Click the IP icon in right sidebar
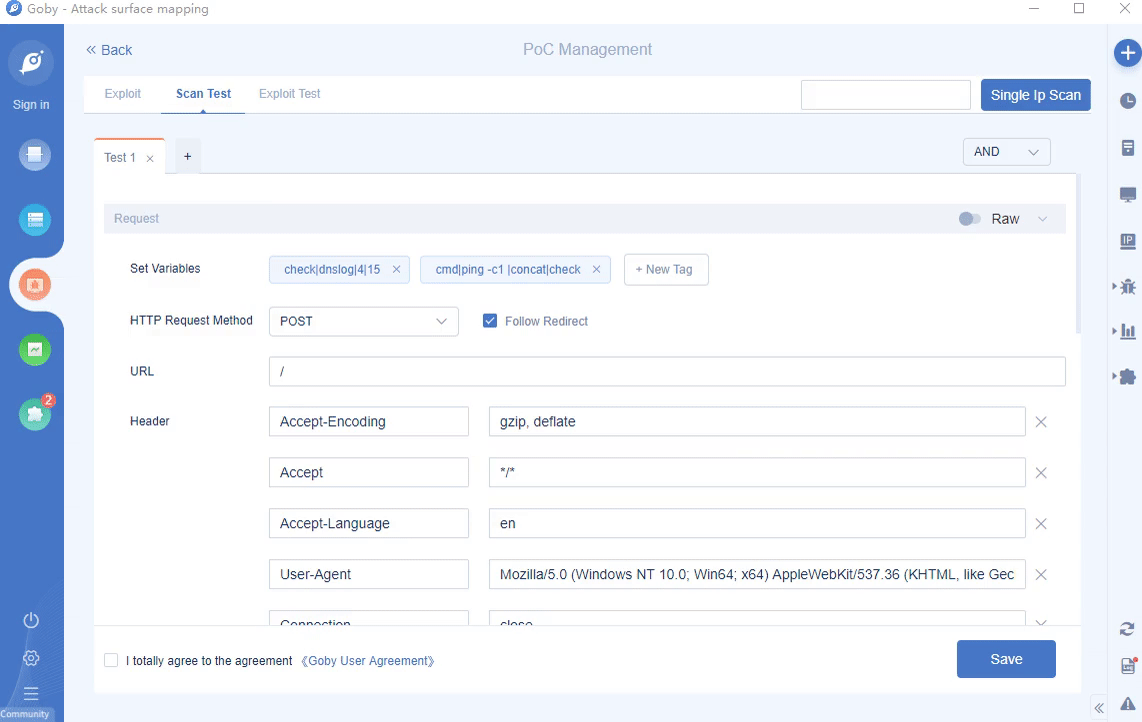This screenshot has width=1142, height=722. tap(1127, 241)
